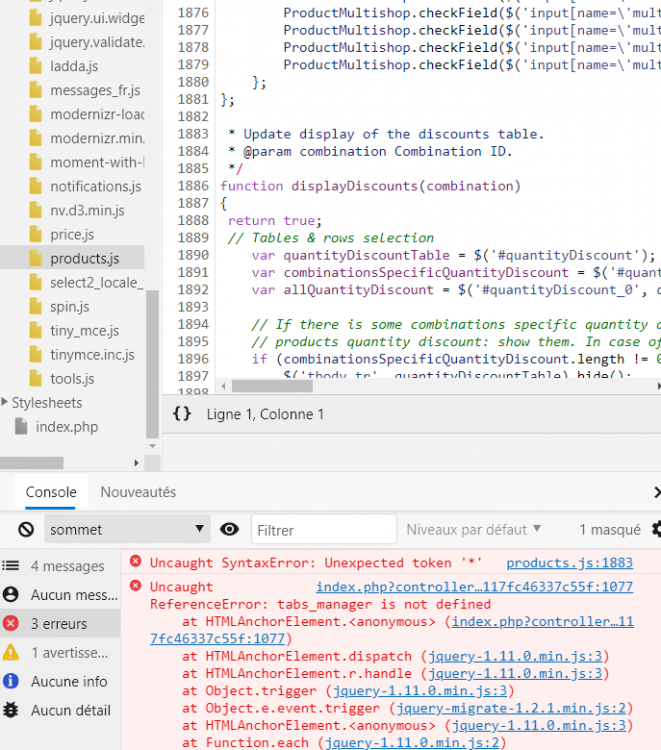Switch to the Console tab
This screenshot has height=750, width=661.
tap(51, 492)
